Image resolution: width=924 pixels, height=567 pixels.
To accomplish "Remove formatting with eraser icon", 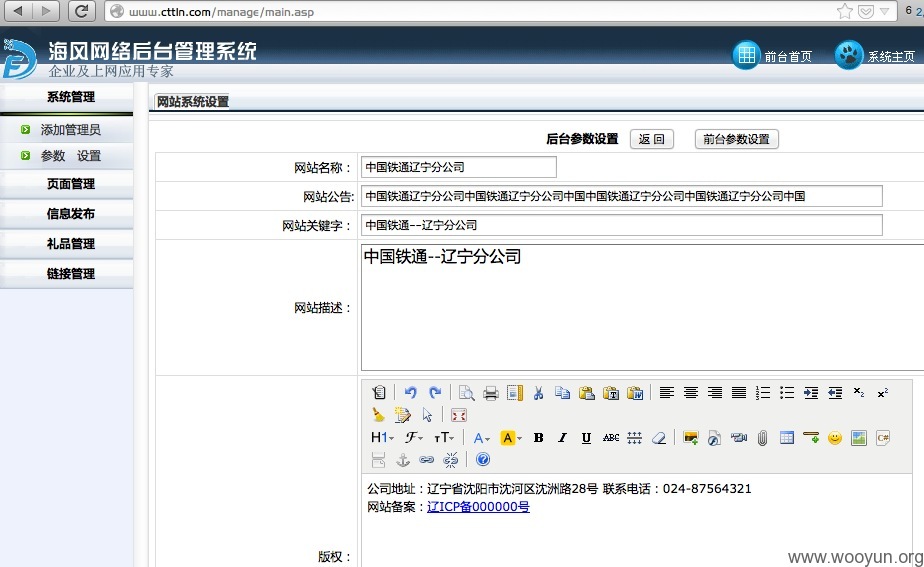I will click(x=658, y=437).
